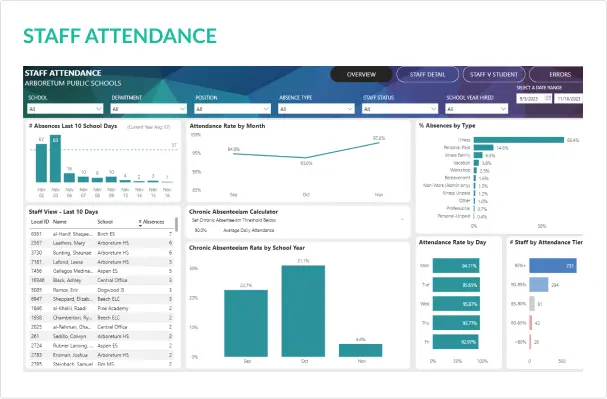The height and width of the screenshot is (399, 607).
Task: Select the Leathers, Mary row
Action: pos(101,243)
